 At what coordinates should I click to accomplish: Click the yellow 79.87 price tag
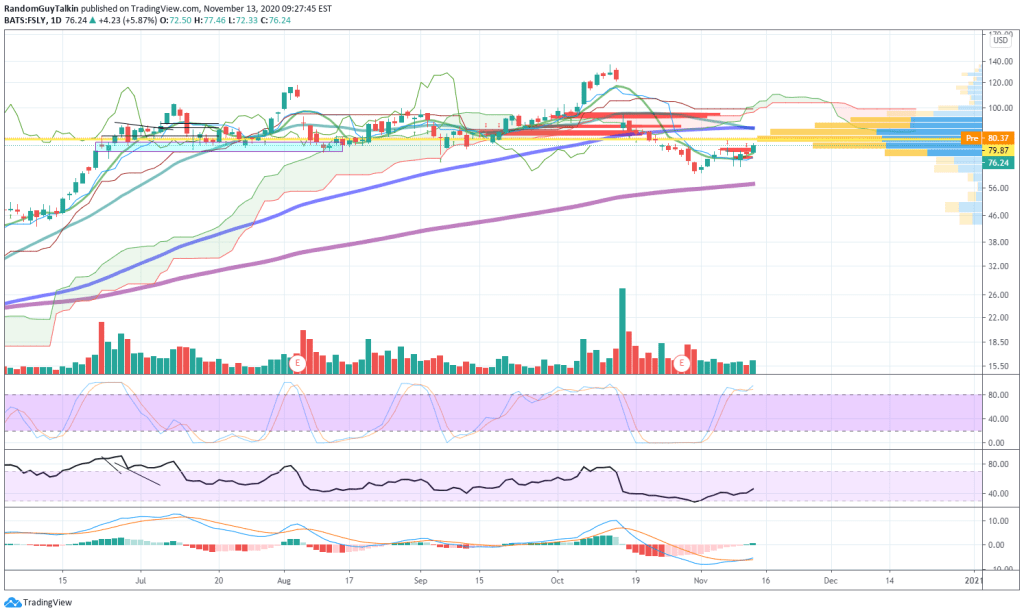996,150
